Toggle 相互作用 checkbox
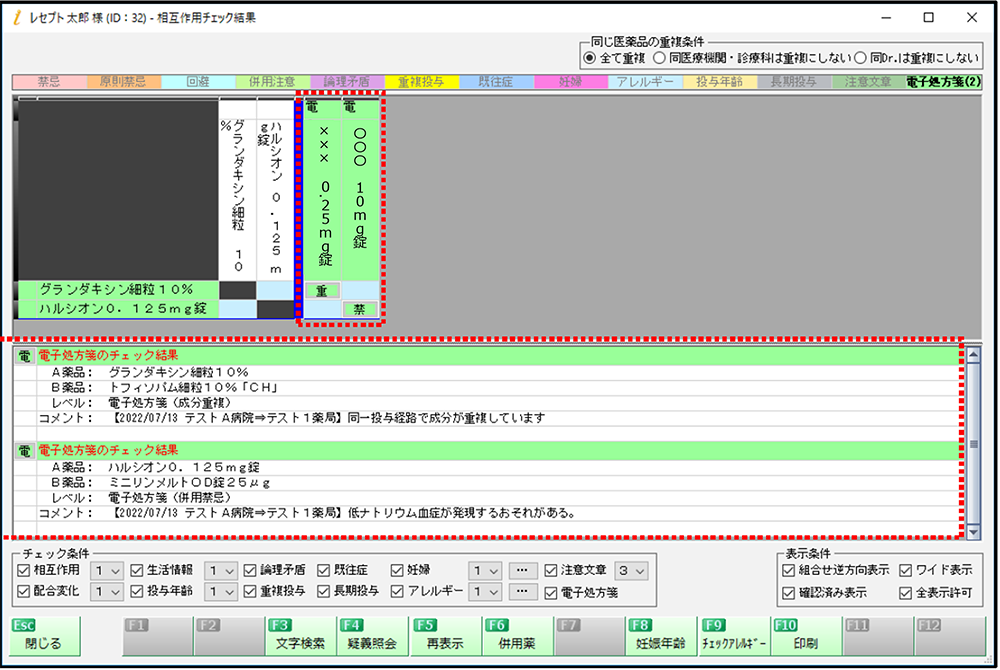 pyautogui.click(x=24, y=570)
